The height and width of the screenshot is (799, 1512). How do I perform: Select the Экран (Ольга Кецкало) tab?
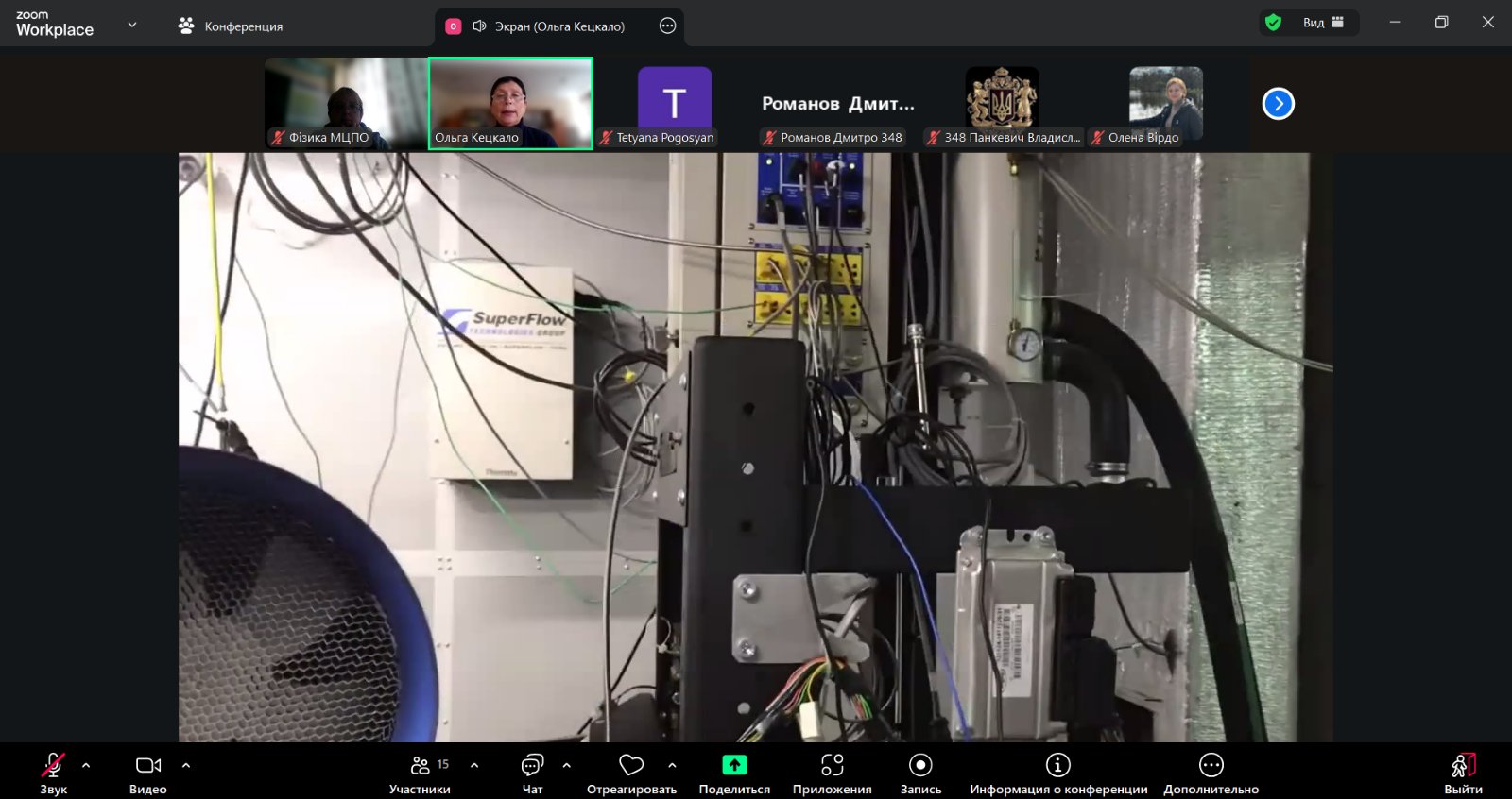tap(558, 26)
